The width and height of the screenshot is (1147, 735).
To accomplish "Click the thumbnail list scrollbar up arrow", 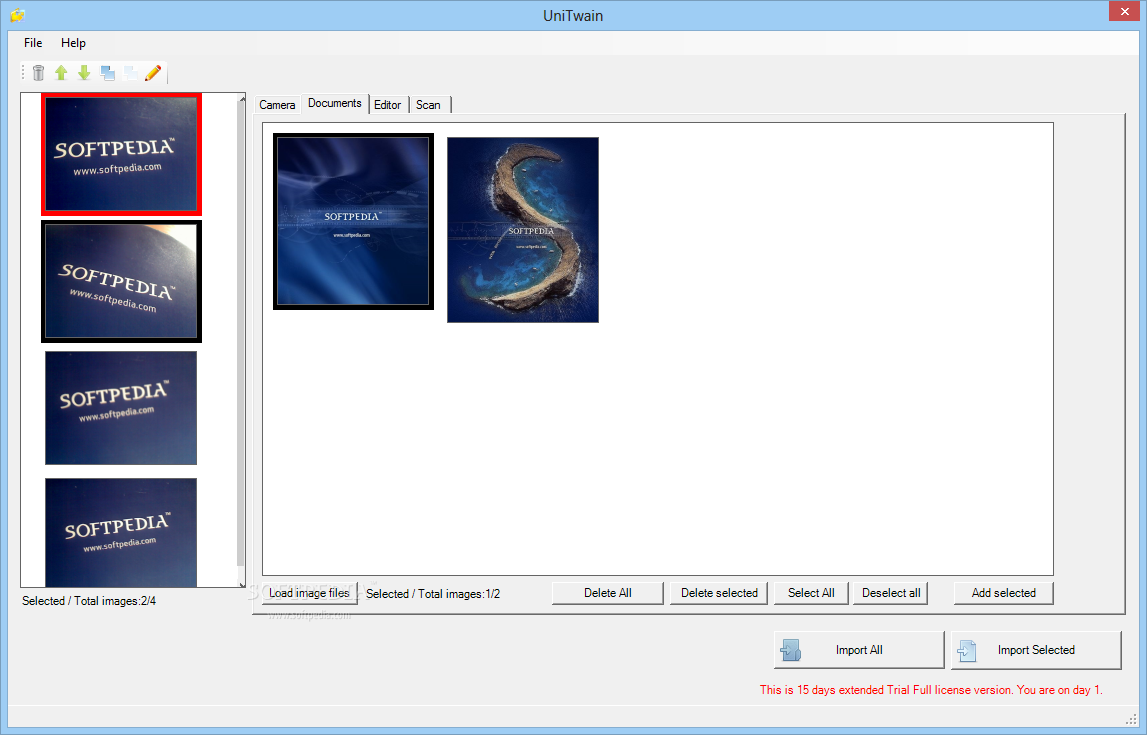I will (x=242, y=99).
